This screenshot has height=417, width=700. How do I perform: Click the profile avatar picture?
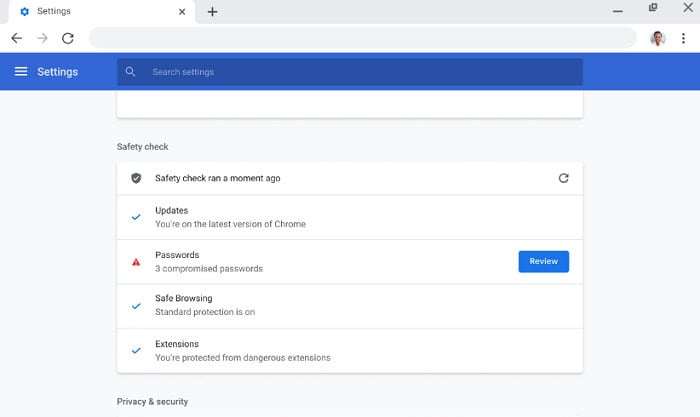pyautogui.click(x=658, y=38)
